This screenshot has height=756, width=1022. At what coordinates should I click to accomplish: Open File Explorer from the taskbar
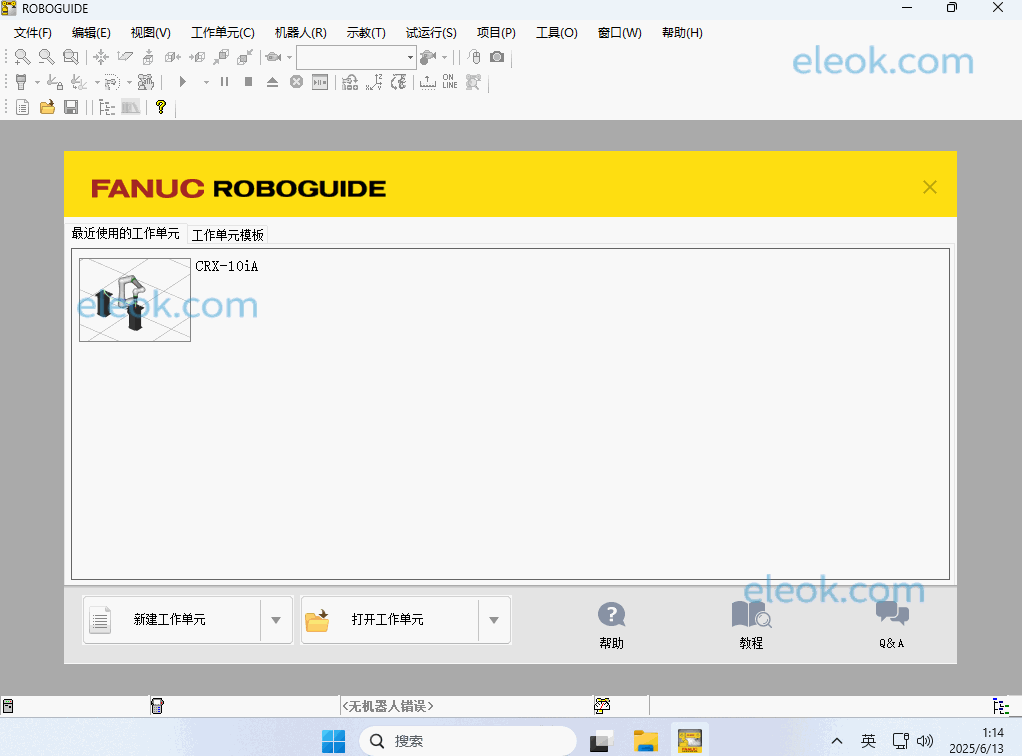point(646,742)
